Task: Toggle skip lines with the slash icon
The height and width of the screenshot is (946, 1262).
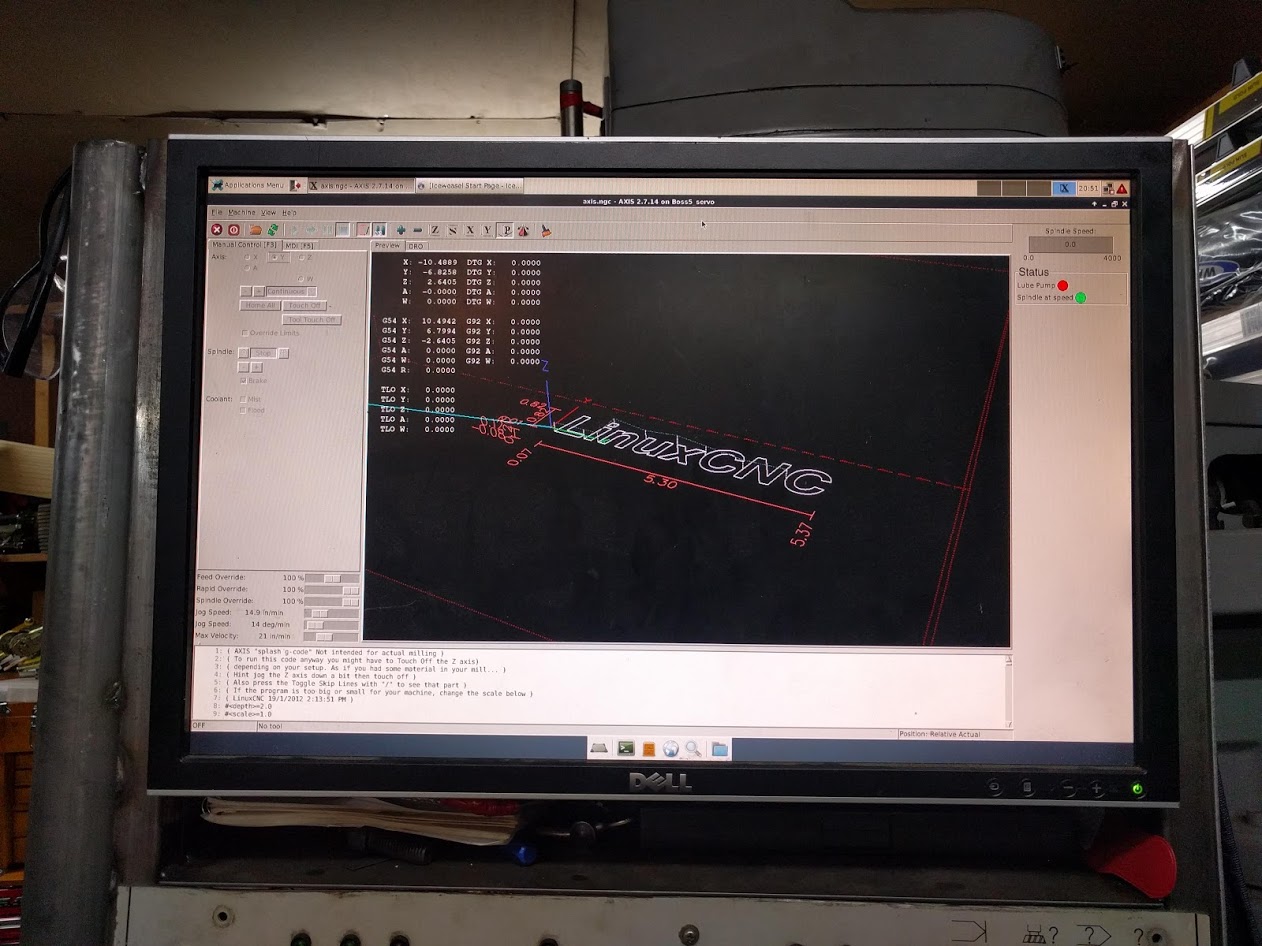Action: (x=363, y=230)
